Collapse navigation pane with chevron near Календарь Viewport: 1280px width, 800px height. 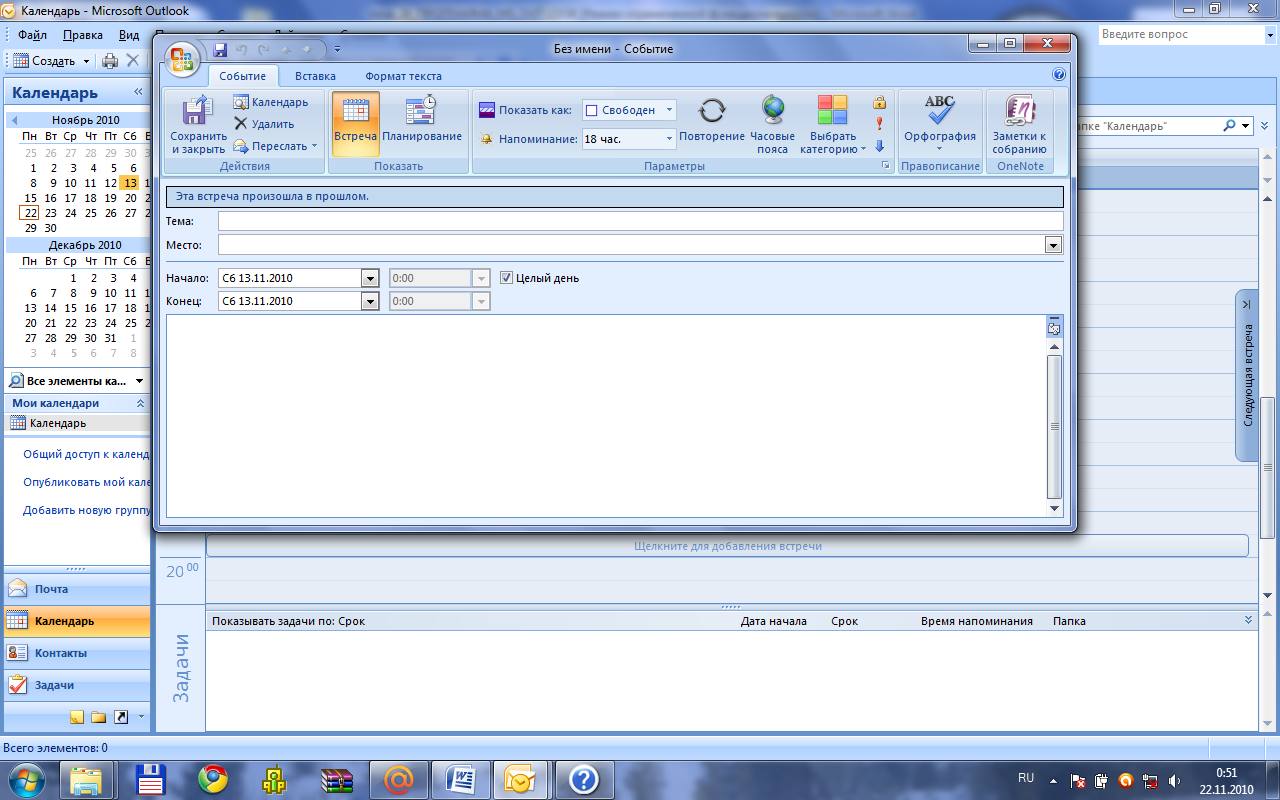click(139, 92)
